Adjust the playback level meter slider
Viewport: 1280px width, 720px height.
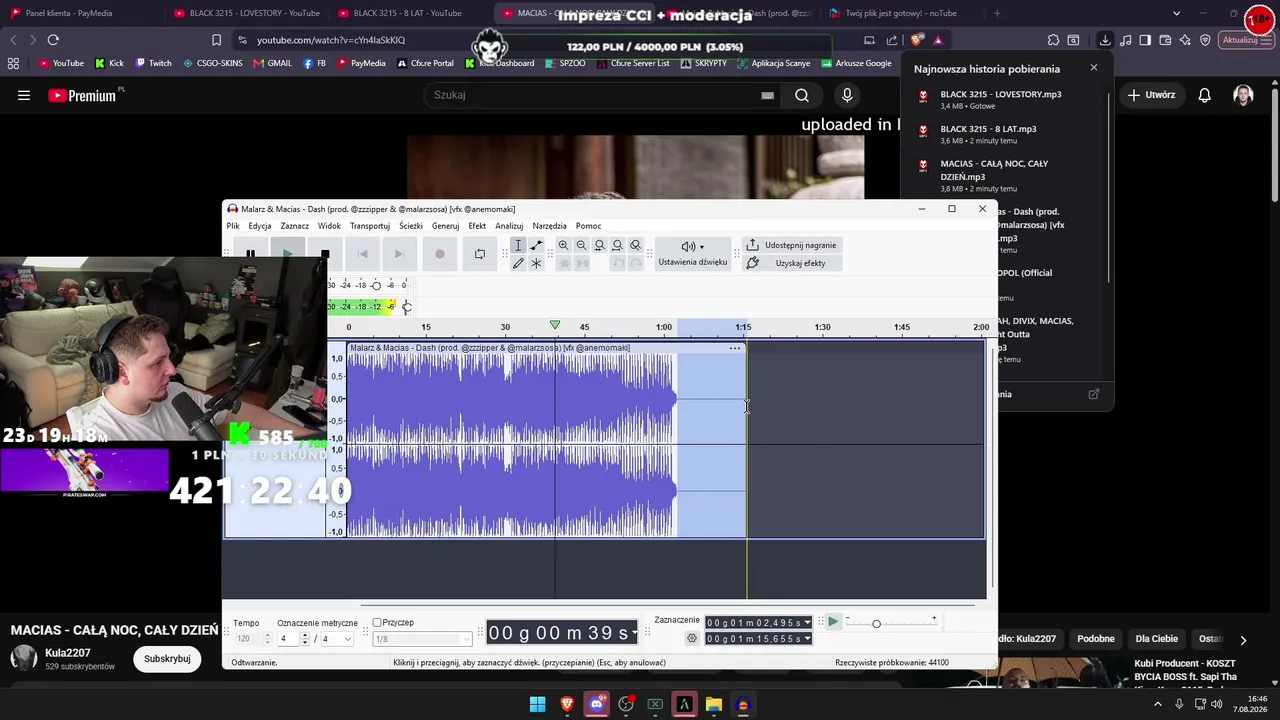click(x=406, y=306)
